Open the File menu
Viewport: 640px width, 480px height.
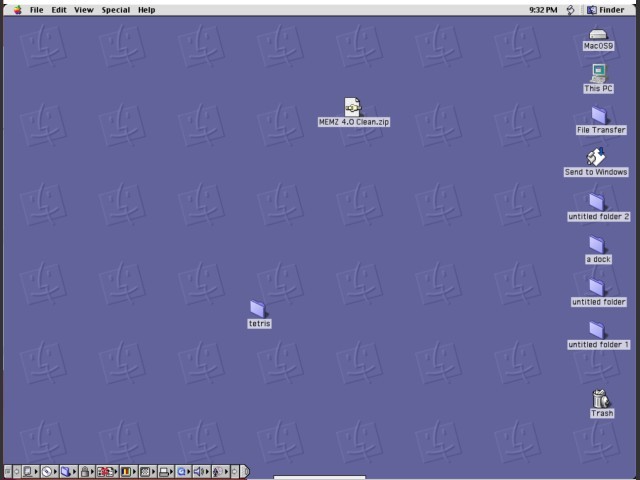[36, 10]
